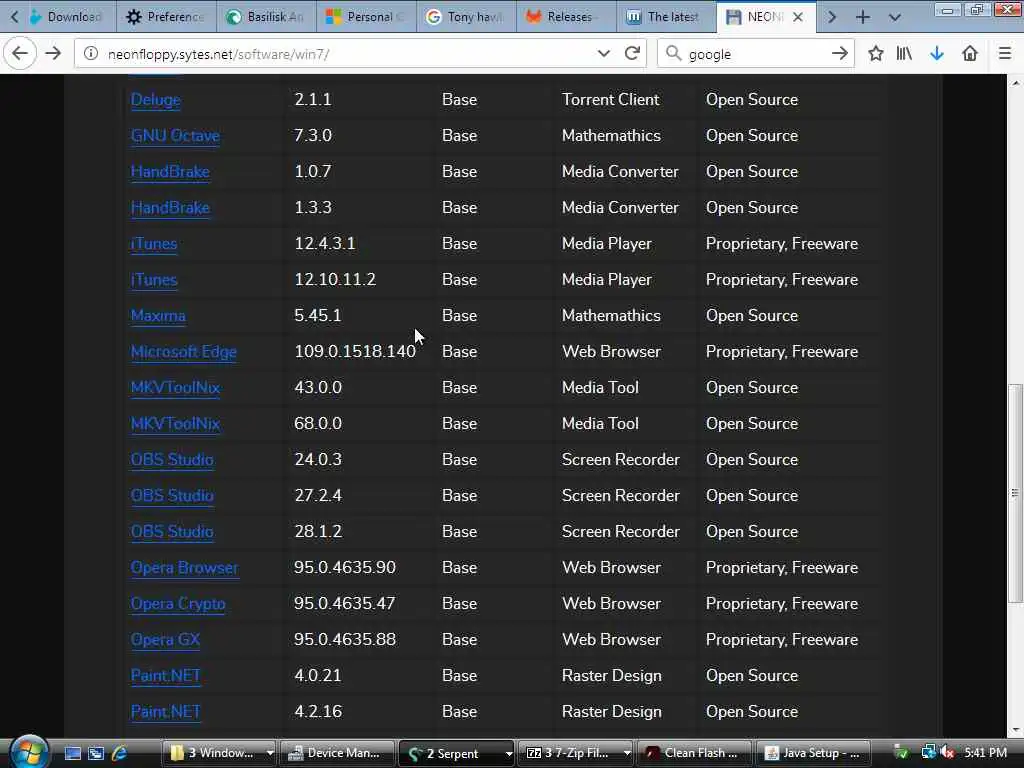Click the scrollbar up arrow
Screen dimensions: 1024x768
tap(1015, 82)
